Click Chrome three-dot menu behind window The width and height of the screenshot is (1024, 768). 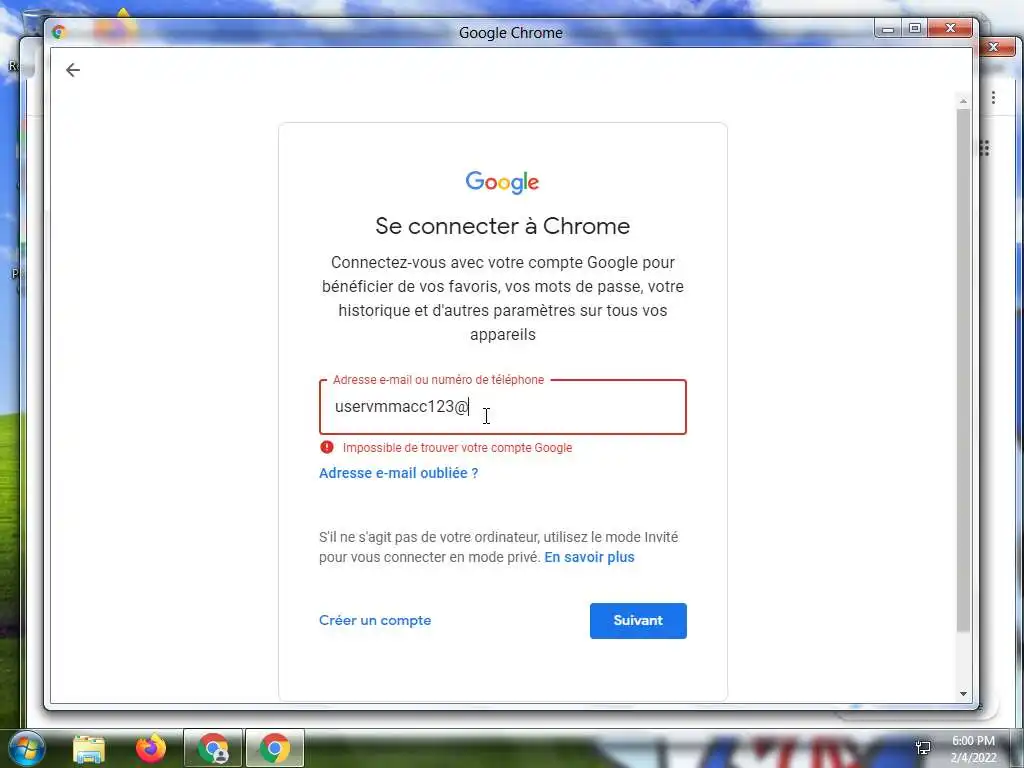pyautogui.click(x=993, y=98)
